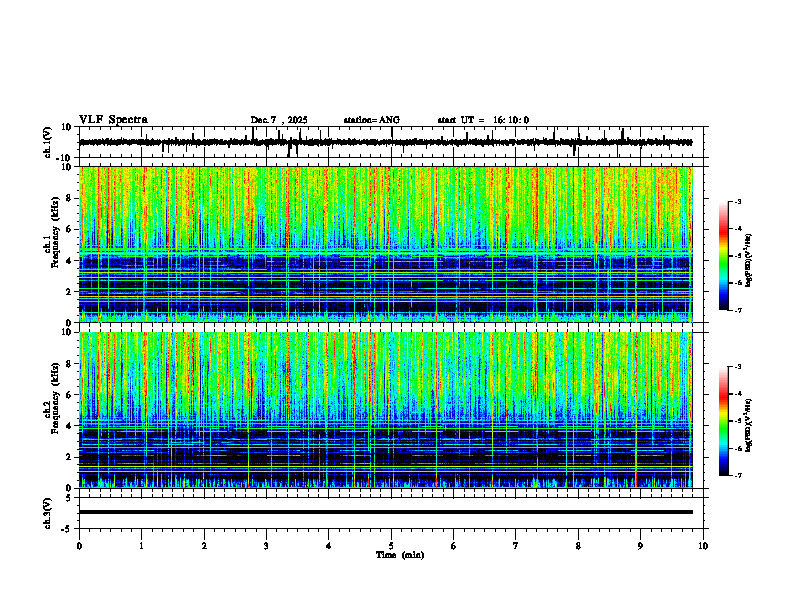
Task: Click the time axis tick label "6"
Action: [x=454, y=546]
